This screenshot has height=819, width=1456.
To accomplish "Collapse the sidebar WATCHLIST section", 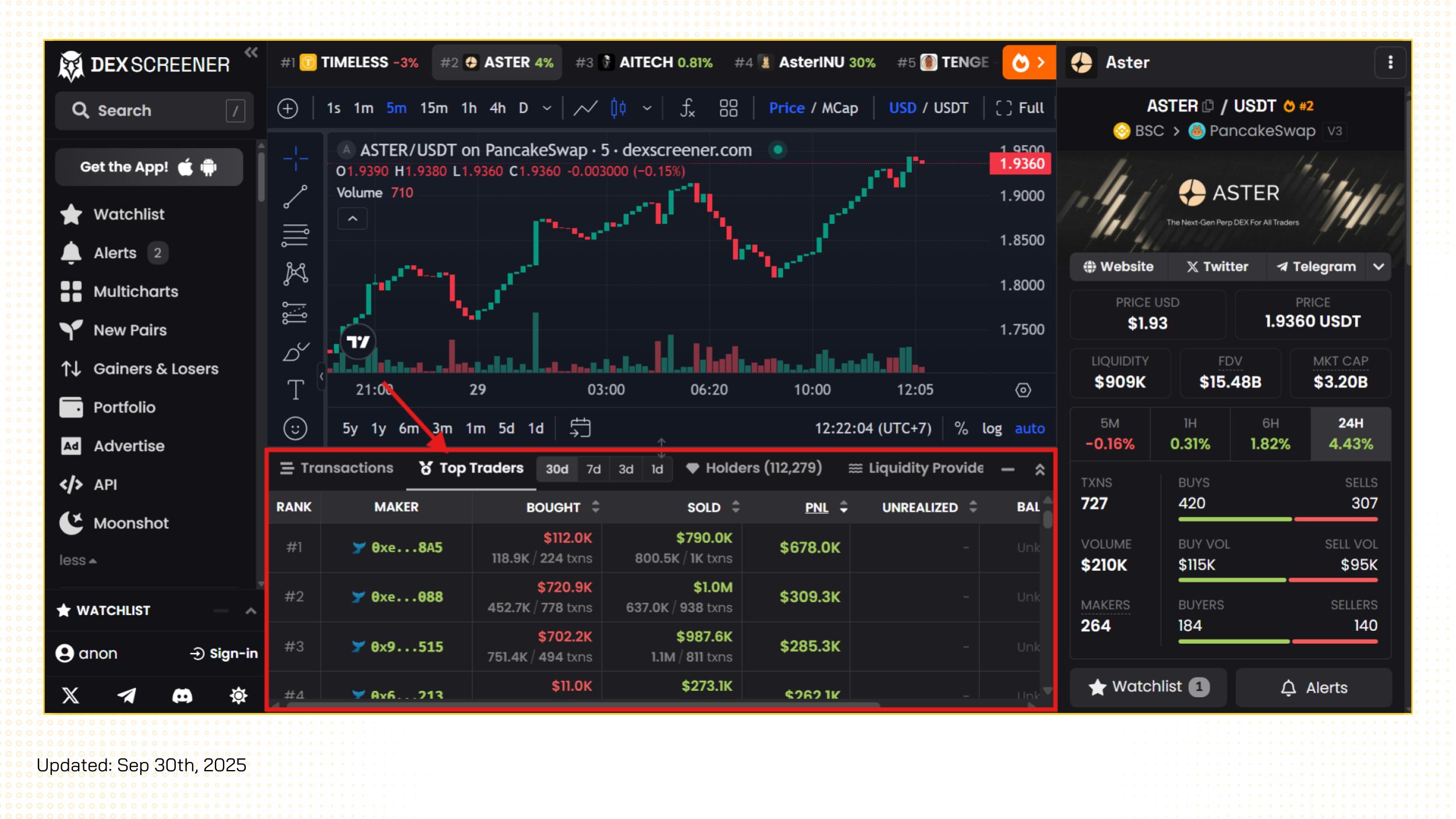I will coord(250,610).
